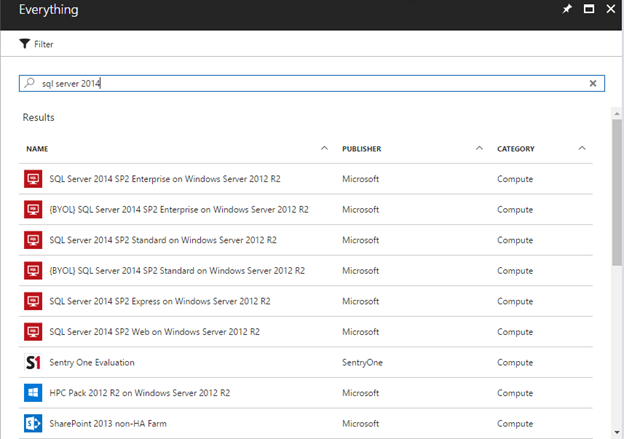Click the SQL Server 2014 SP2 Web icon
Viewport: 624px width, 439px height.
32,332
